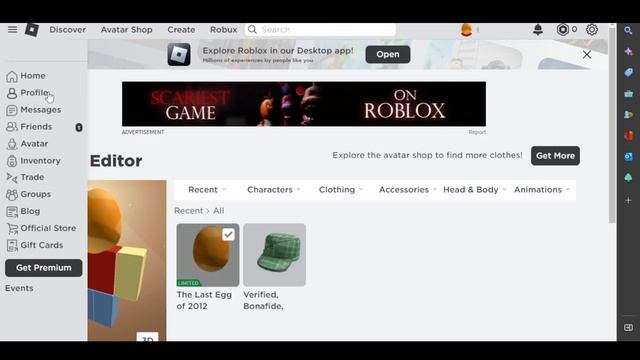Click the Friends notification count badge

point(79,127)
